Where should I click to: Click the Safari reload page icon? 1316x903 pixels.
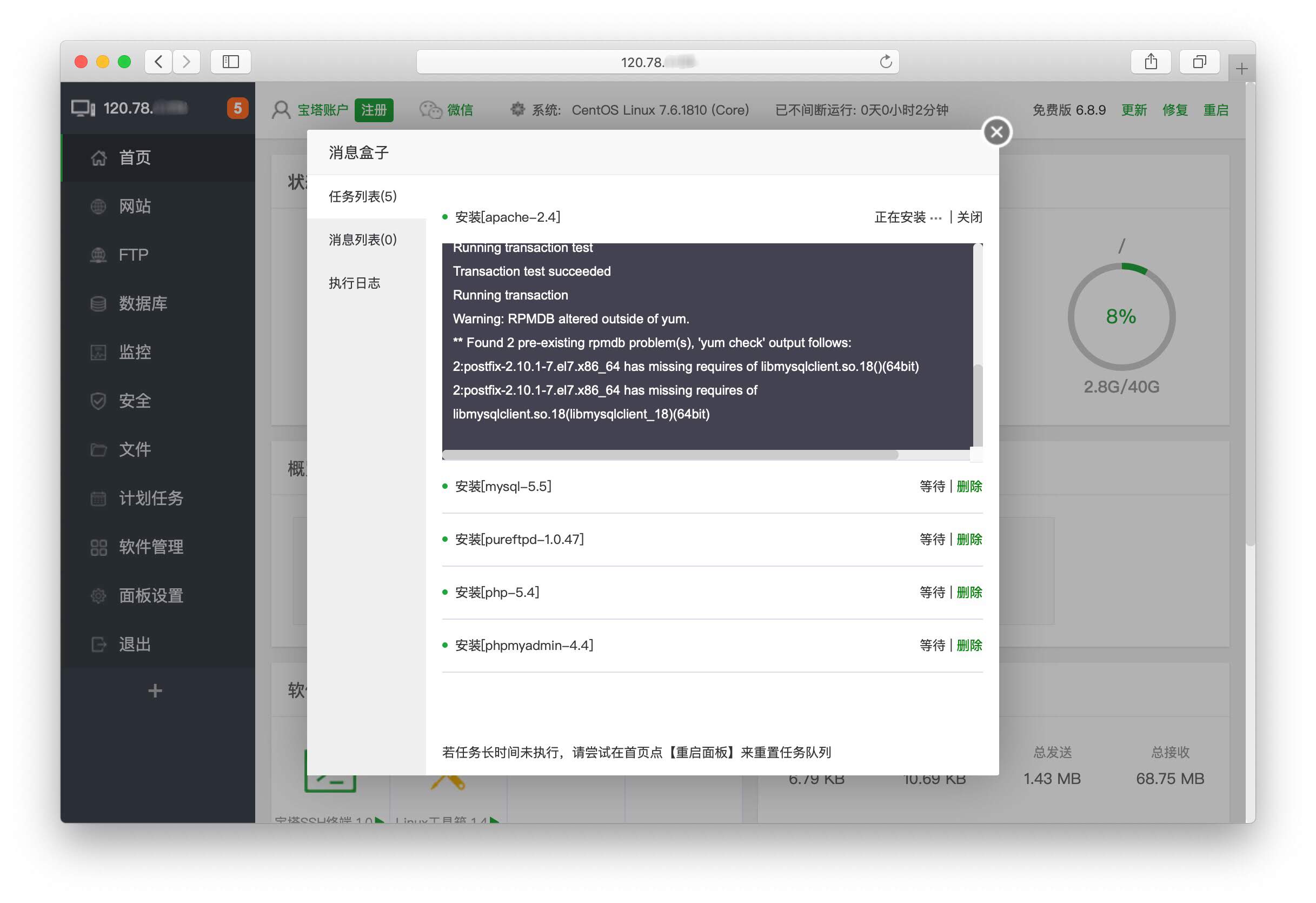click(885, 62)
